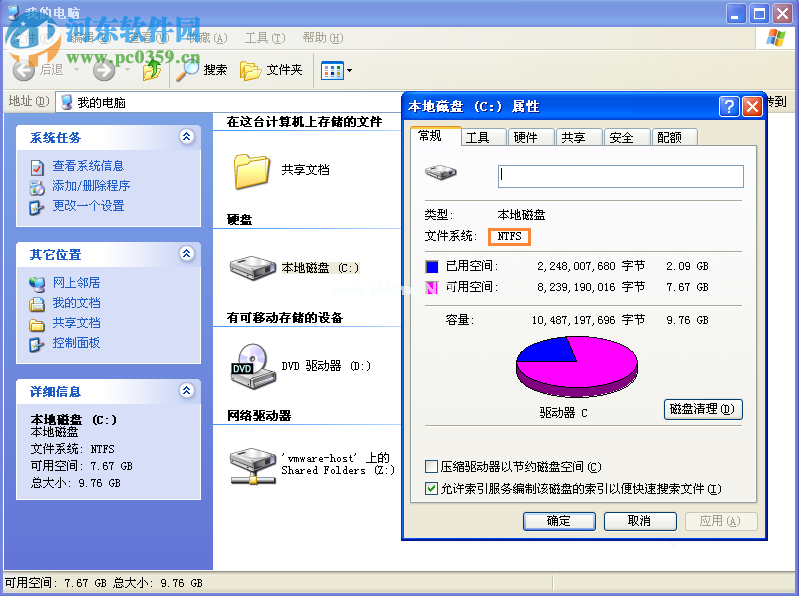Click the My Network Places icon
This screenshot has height=596, width=799.
(x=37, y=284)
